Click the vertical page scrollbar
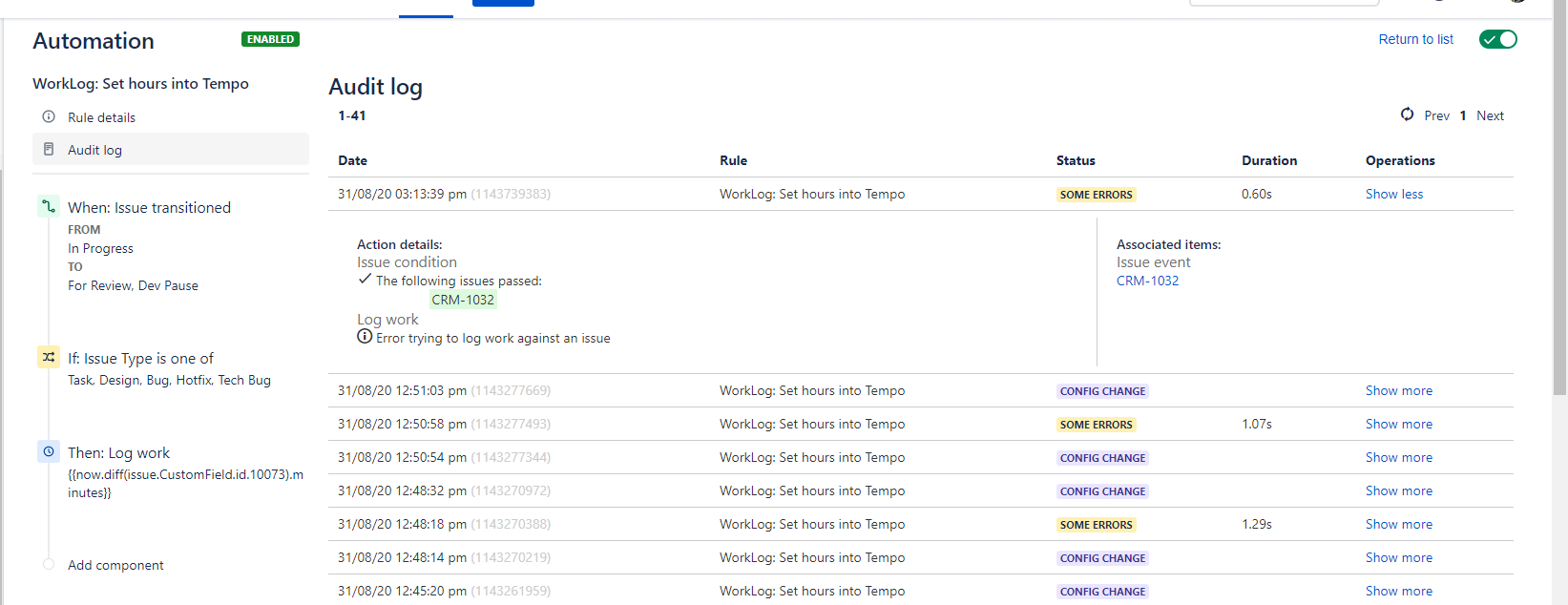 coord(1559,197)
